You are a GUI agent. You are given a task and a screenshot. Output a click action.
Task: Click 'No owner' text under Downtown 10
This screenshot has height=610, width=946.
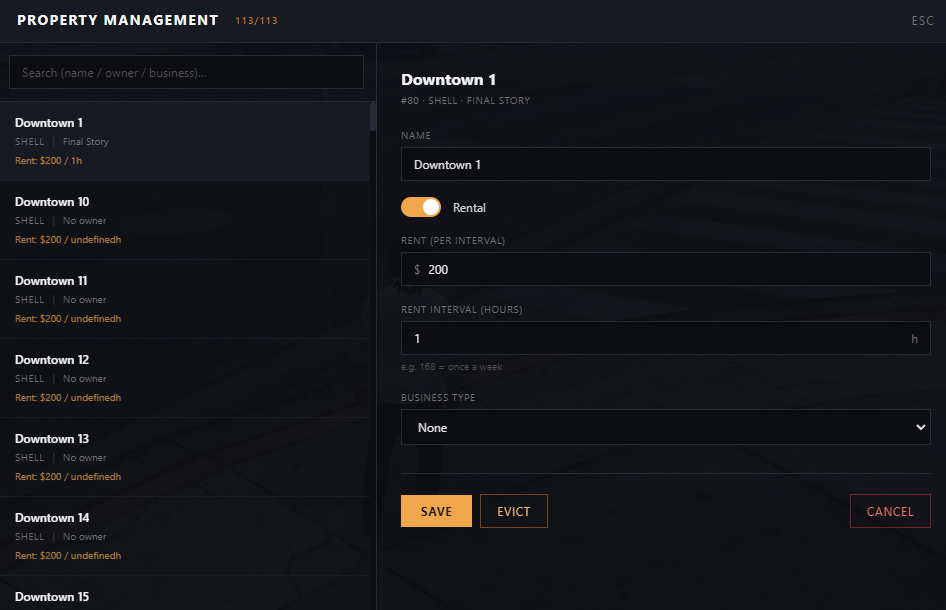(84, 221)
